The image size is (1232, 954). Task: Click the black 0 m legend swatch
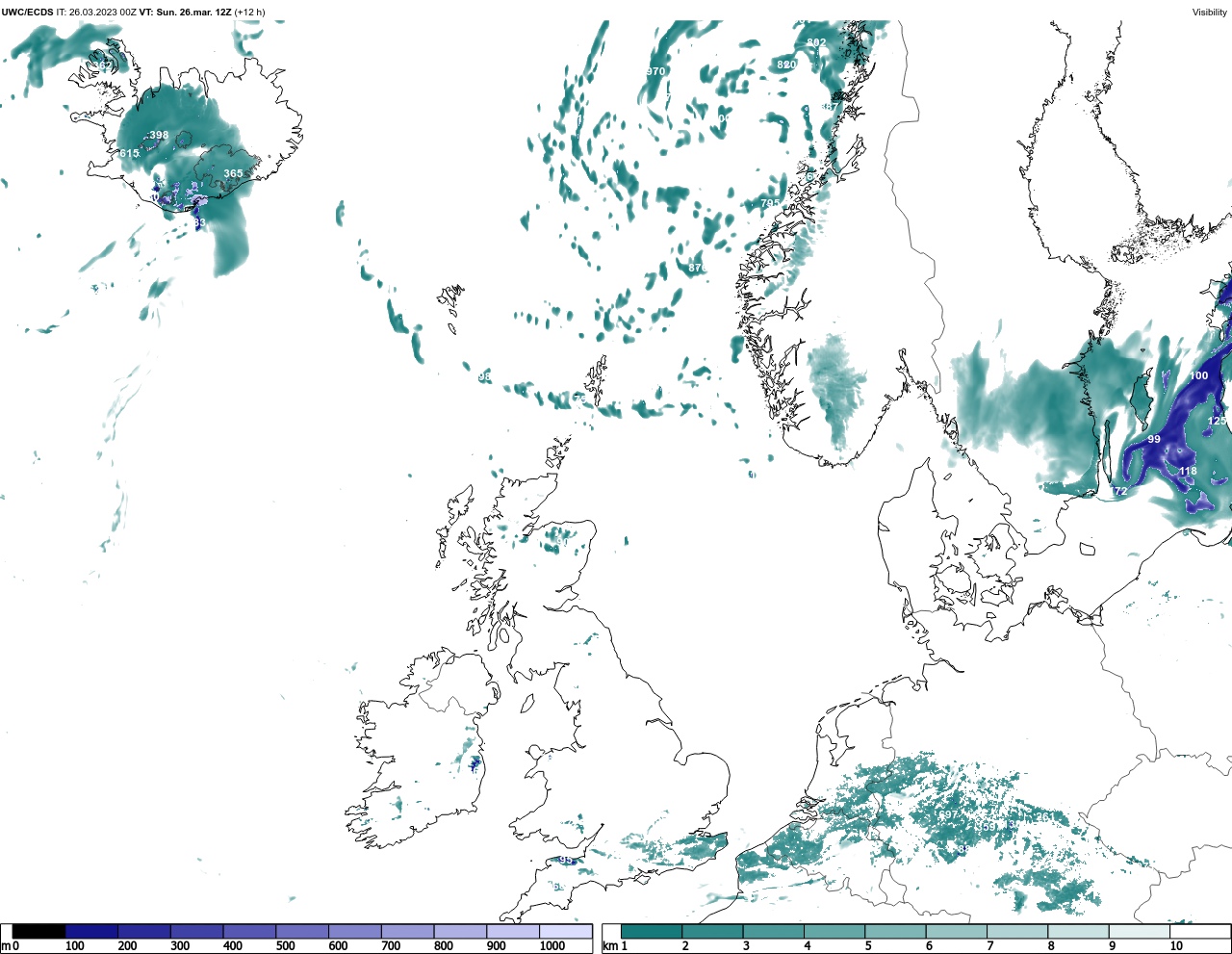click(39, 932)
